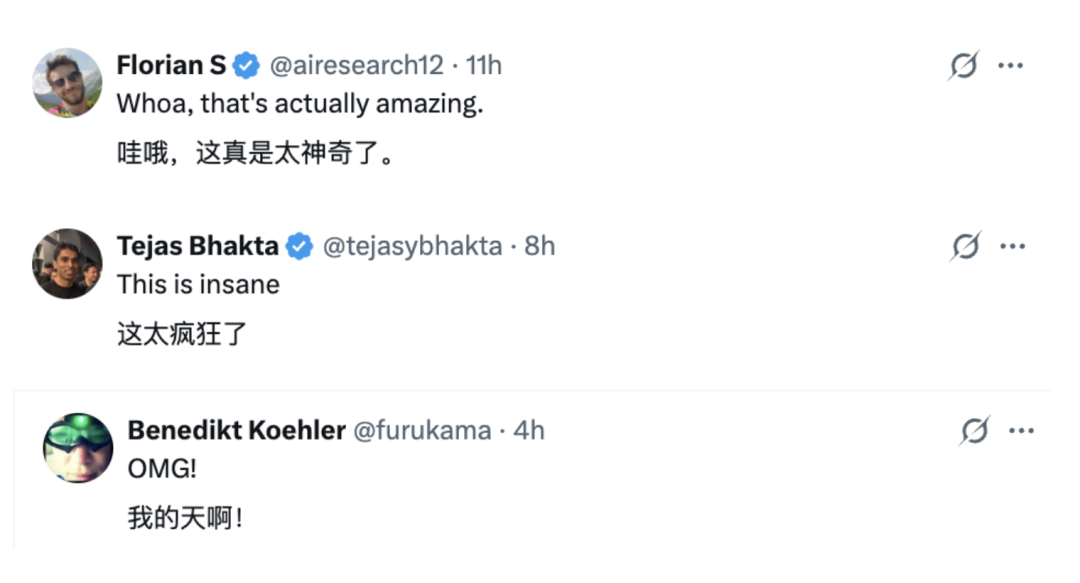Viewport: 1080px width, 583px height.
Task: Click the 11h timestamp on Florian's tweet
Action: (x=484, y=66)
